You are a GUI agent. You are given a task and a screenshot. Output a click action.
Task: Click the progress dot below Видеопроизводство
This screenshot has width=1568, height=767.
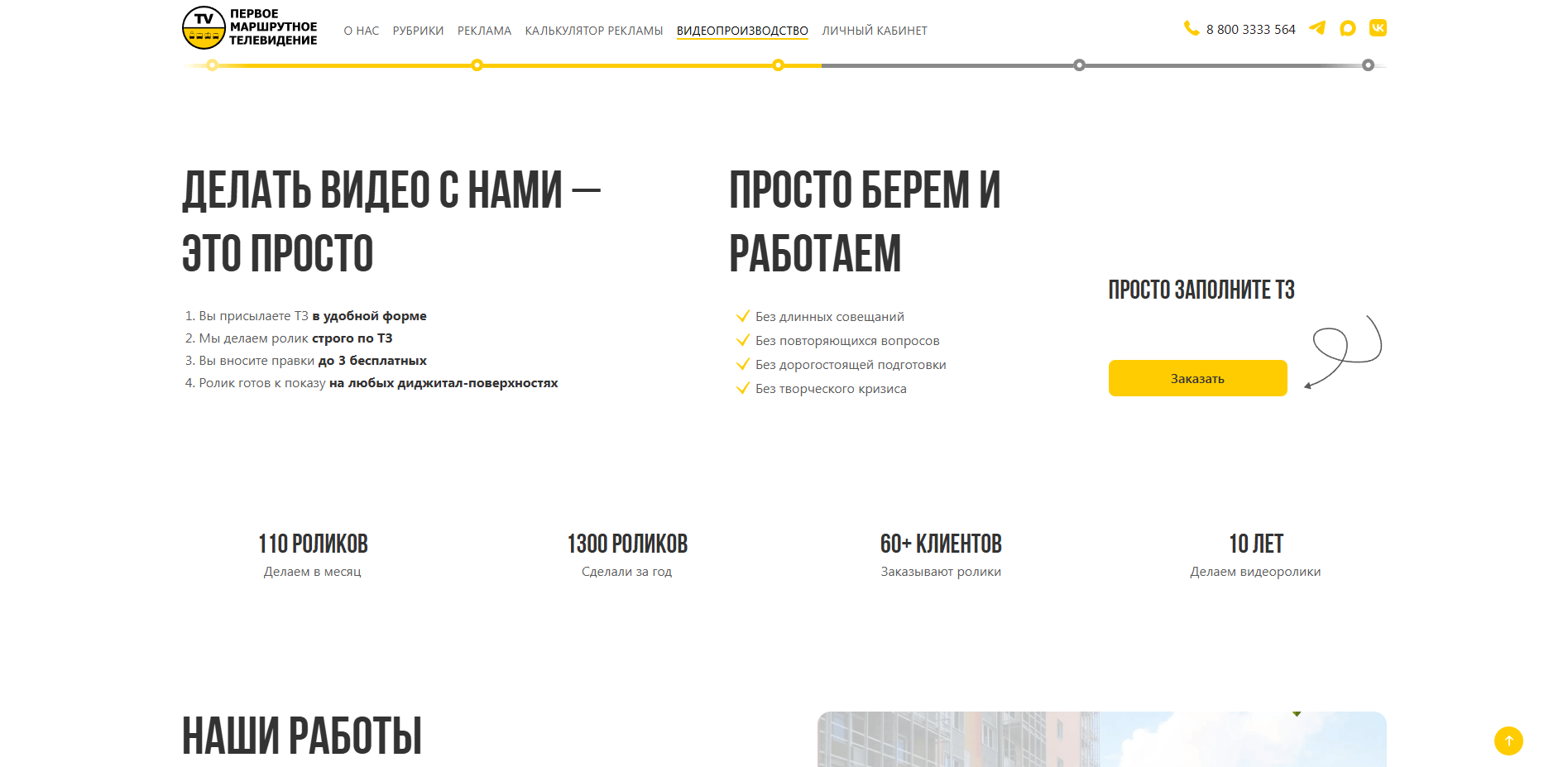pos(778,65)
